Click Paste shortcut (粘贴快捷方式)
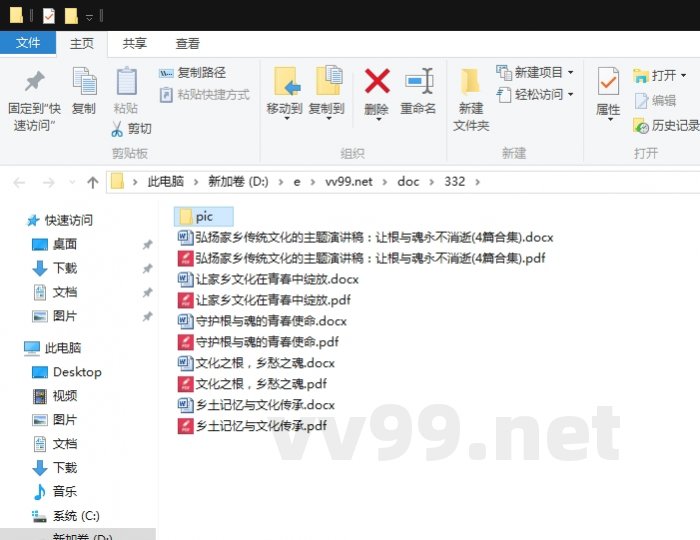The image size is (700, 540). (205, 95)
